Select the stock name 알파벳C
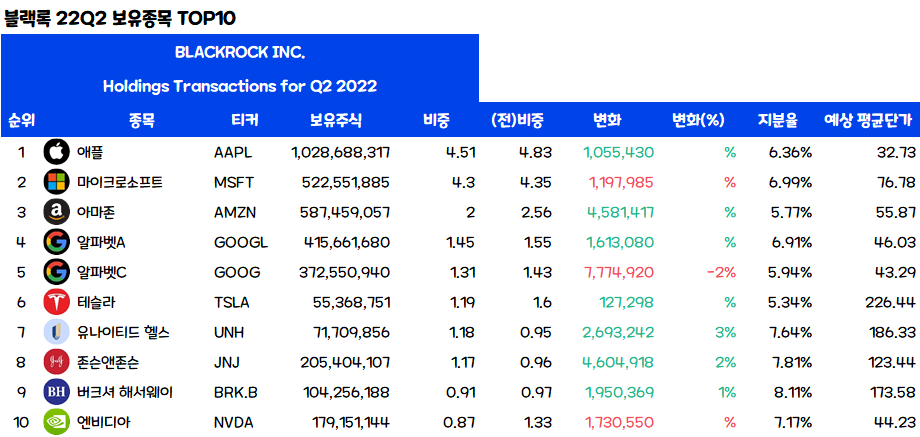The height and width of the screenshot is (437, 920). point(102,273)
